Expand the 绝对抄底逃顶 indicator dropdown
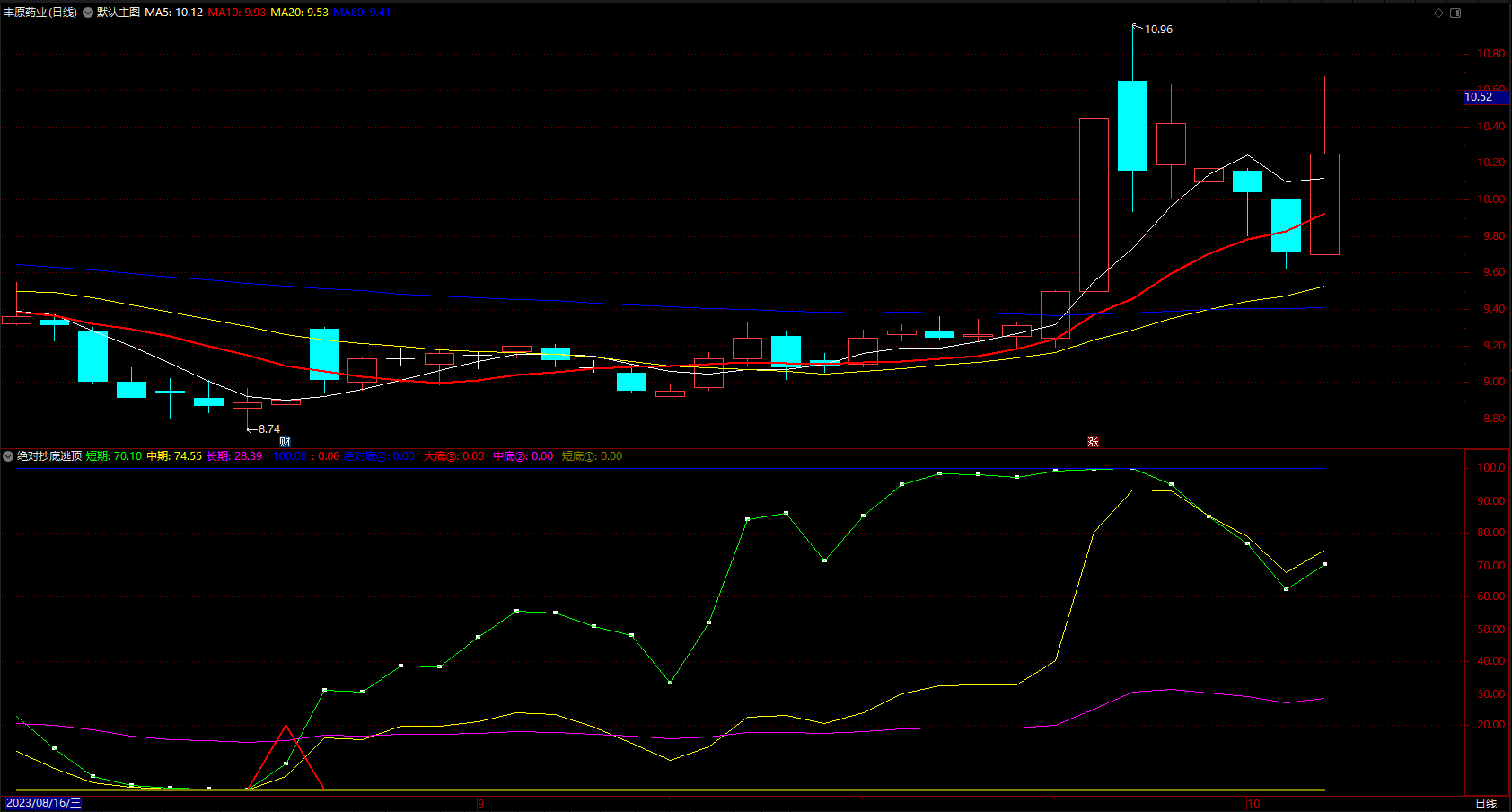Screen dimensions: 1512x812 (8, 456)
